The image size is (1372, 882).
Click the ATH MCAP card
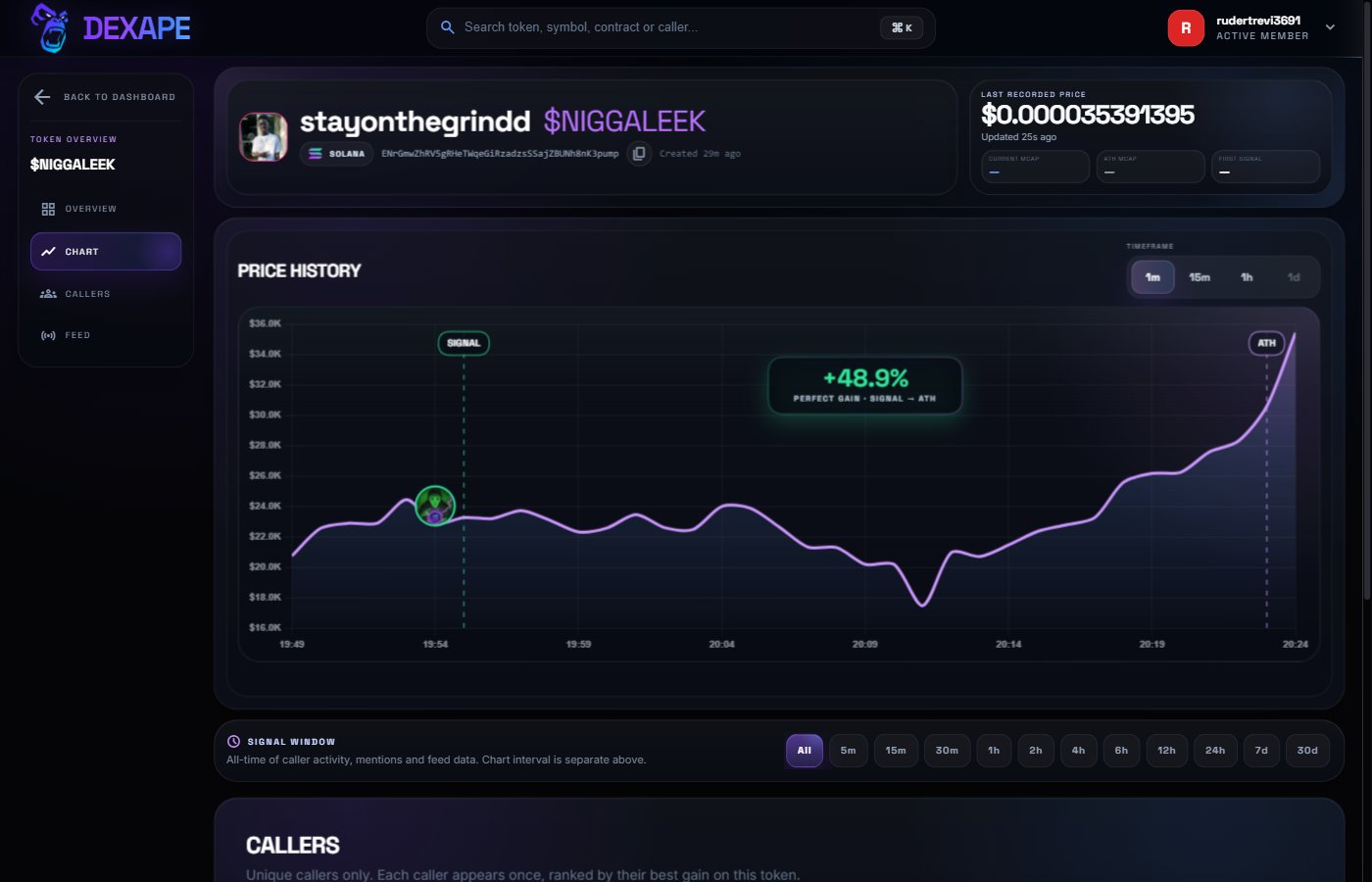(1151, 167)
